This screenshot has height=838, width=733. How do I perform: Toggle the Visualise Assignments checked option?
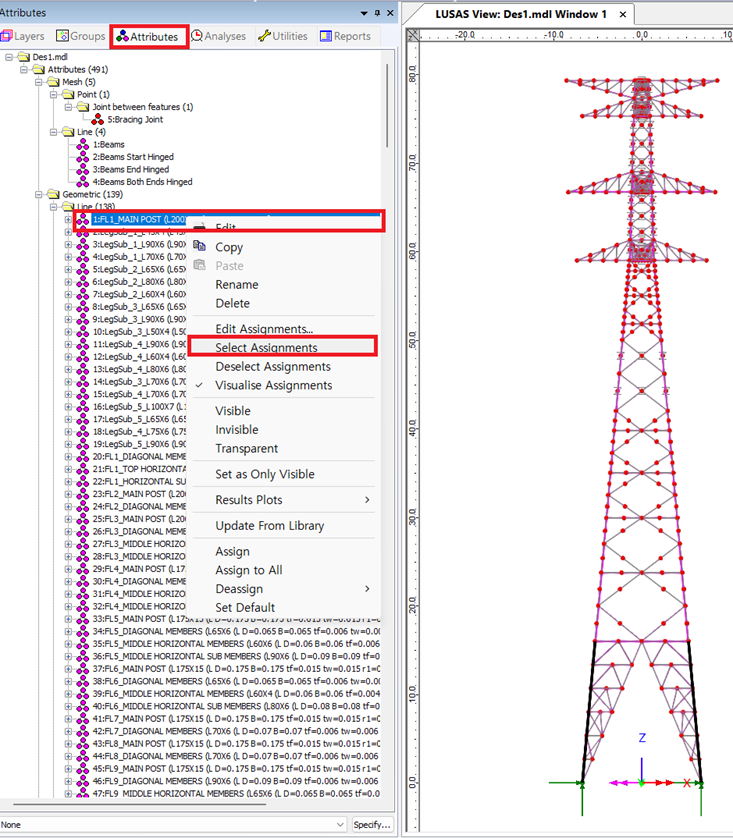tap(273, 386)
